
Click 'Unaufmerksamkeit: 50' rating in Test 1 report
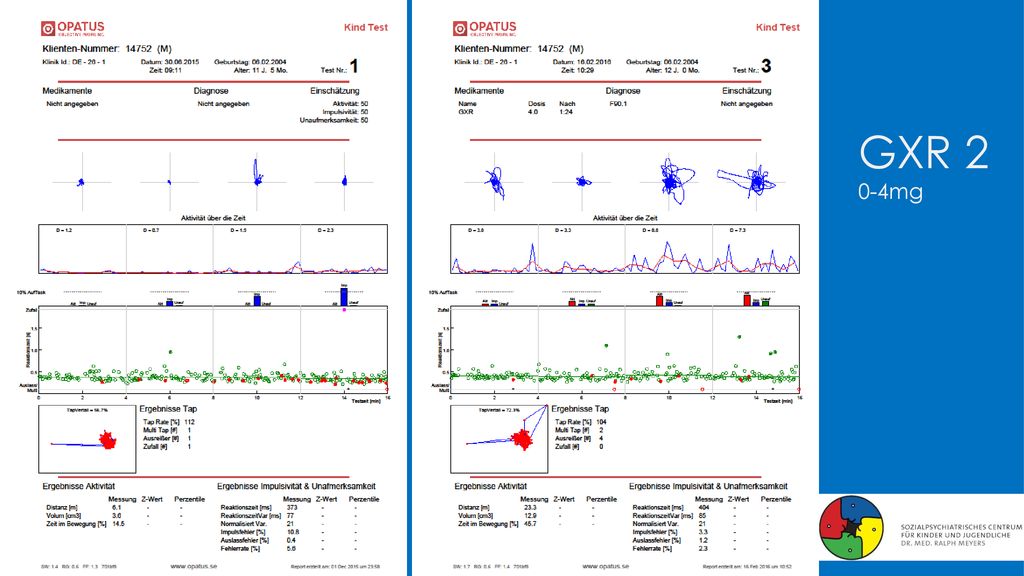pos(334,121)
